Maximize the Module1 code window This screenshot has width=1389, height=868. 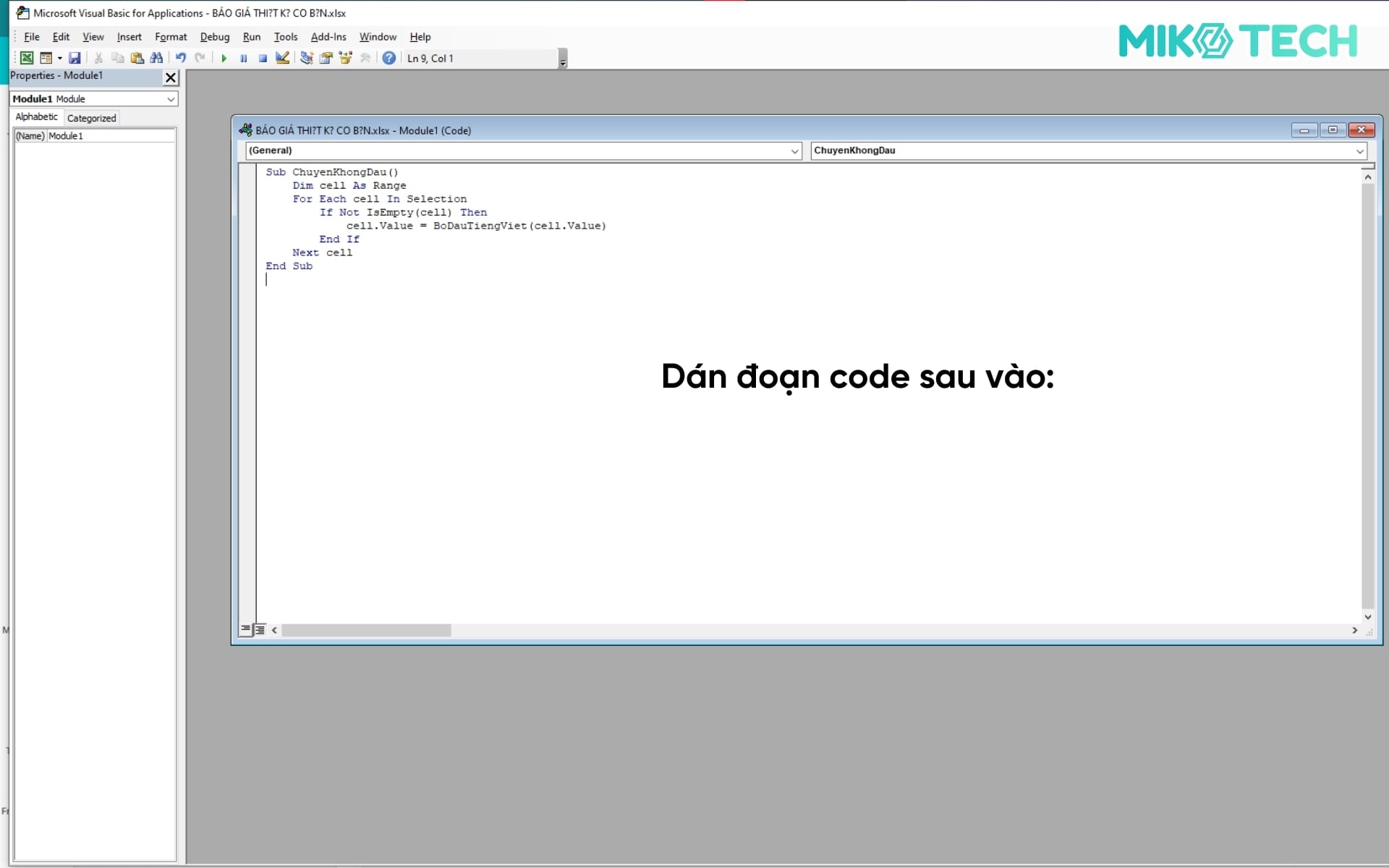coord(1333,130)
